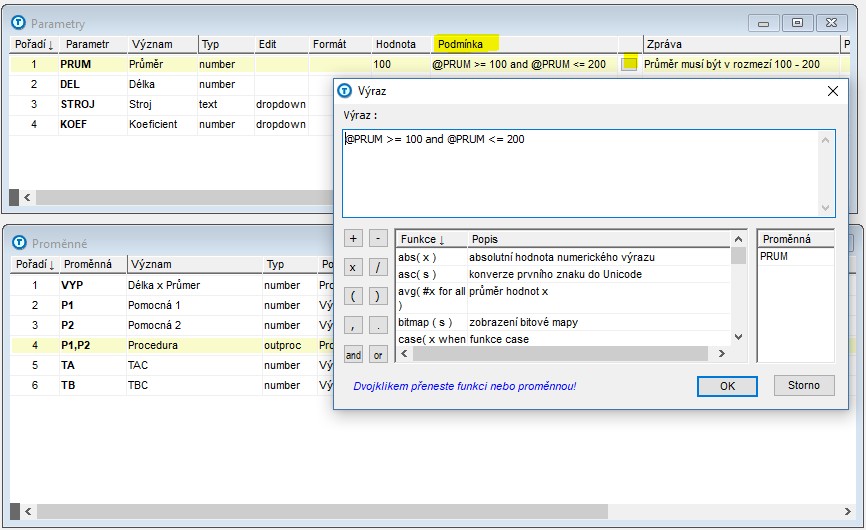Screen dimensions: 866x530
Task: Insert the divide slash operator button
Action: (378, 268)
